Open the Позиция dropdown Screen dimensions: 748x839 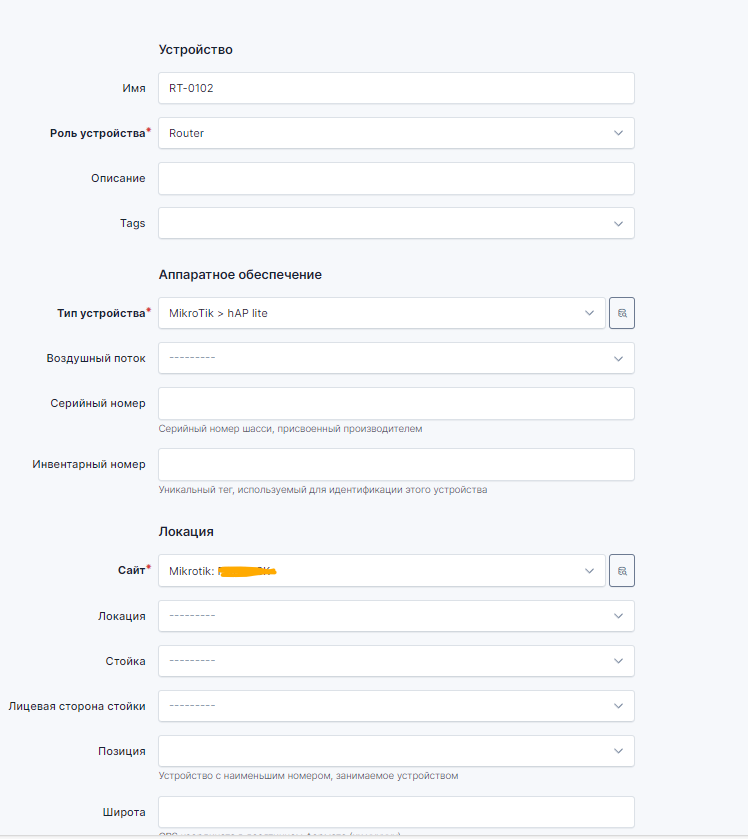tap(396, 751)
